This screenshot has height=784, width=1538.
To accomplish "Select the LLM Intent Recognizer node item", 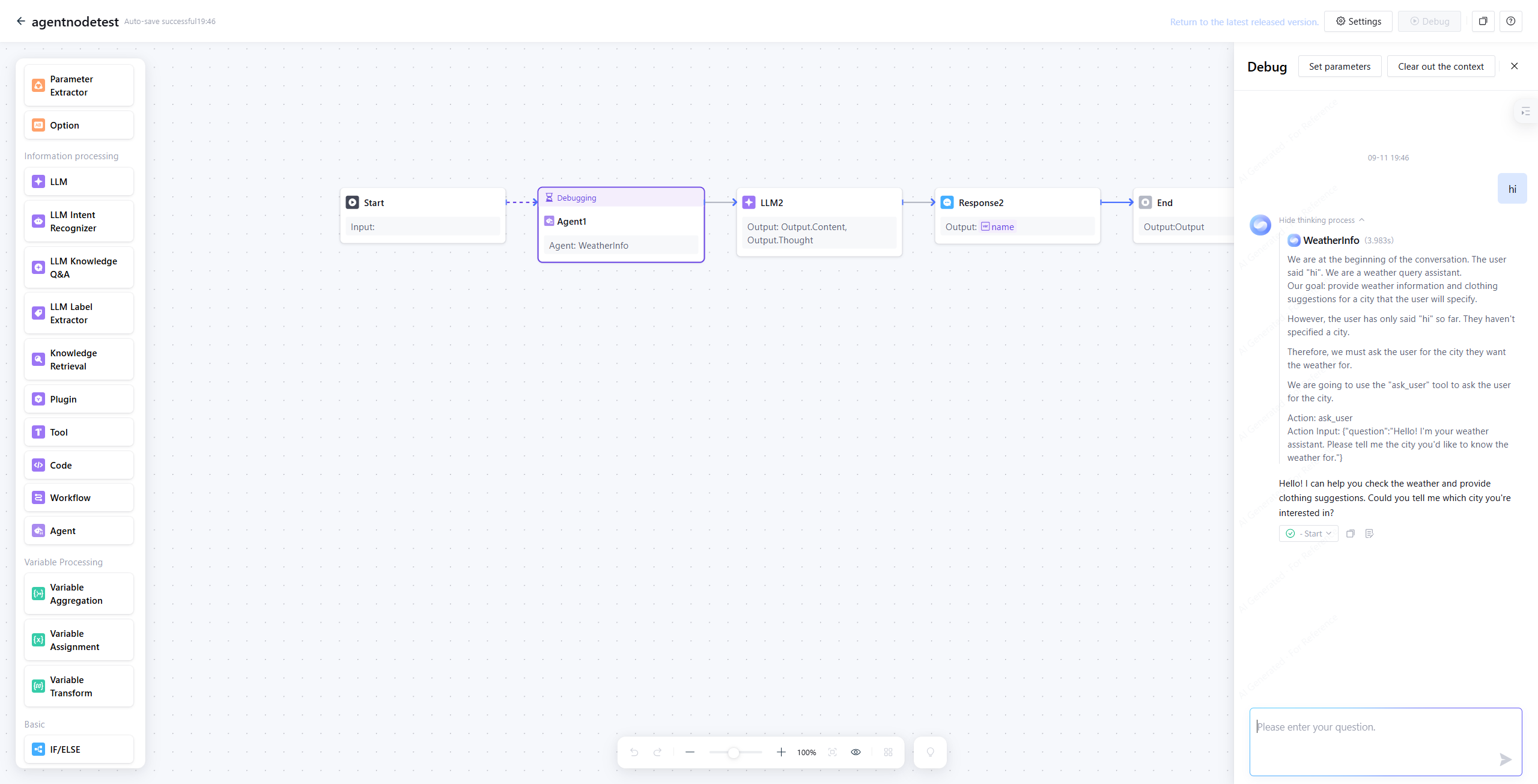I will tap(79, 221).
